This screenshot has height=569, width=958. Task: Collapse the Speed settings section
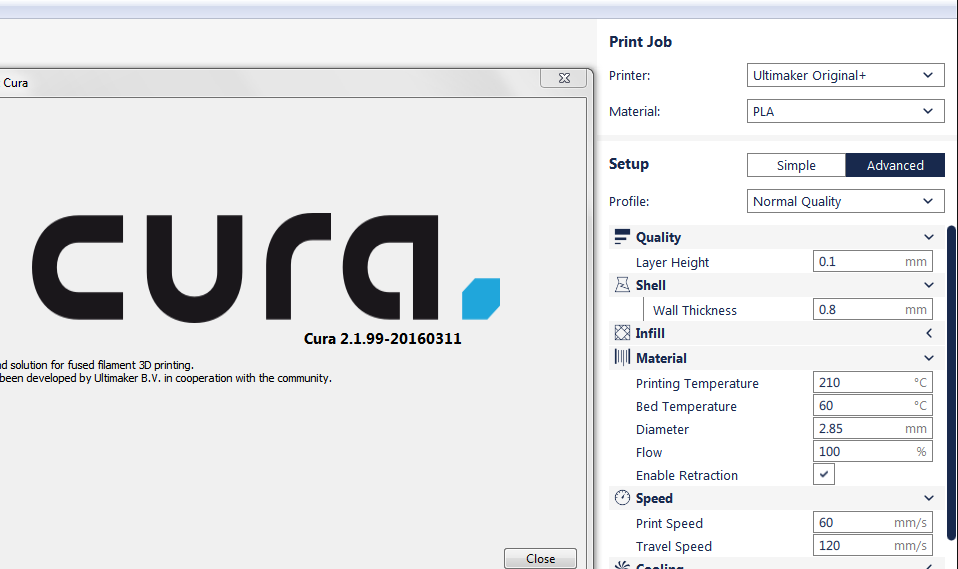(x=929, y=498)
